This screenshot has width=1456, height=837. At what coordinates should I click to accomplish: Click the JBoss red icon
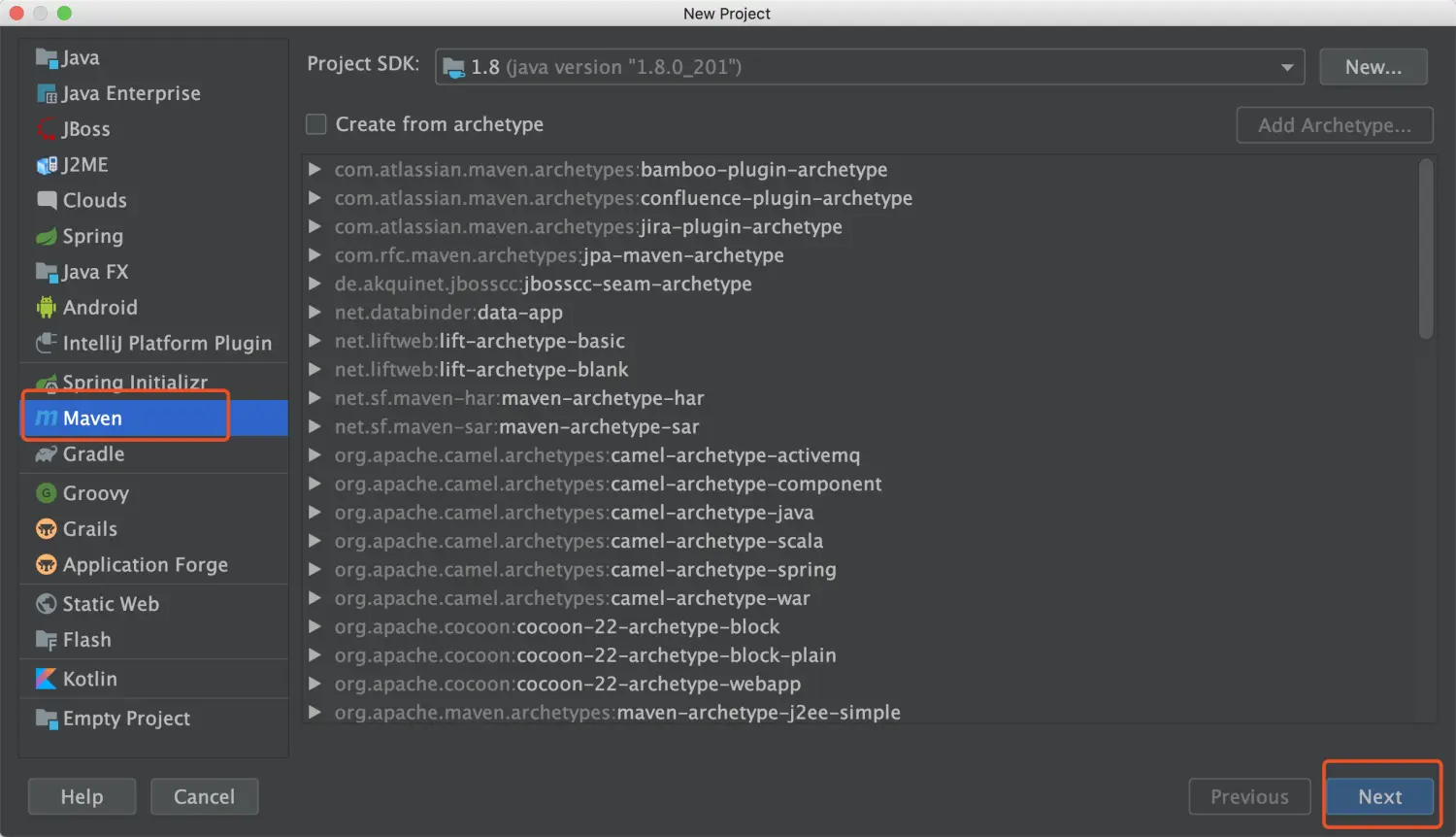pos(47,129)
